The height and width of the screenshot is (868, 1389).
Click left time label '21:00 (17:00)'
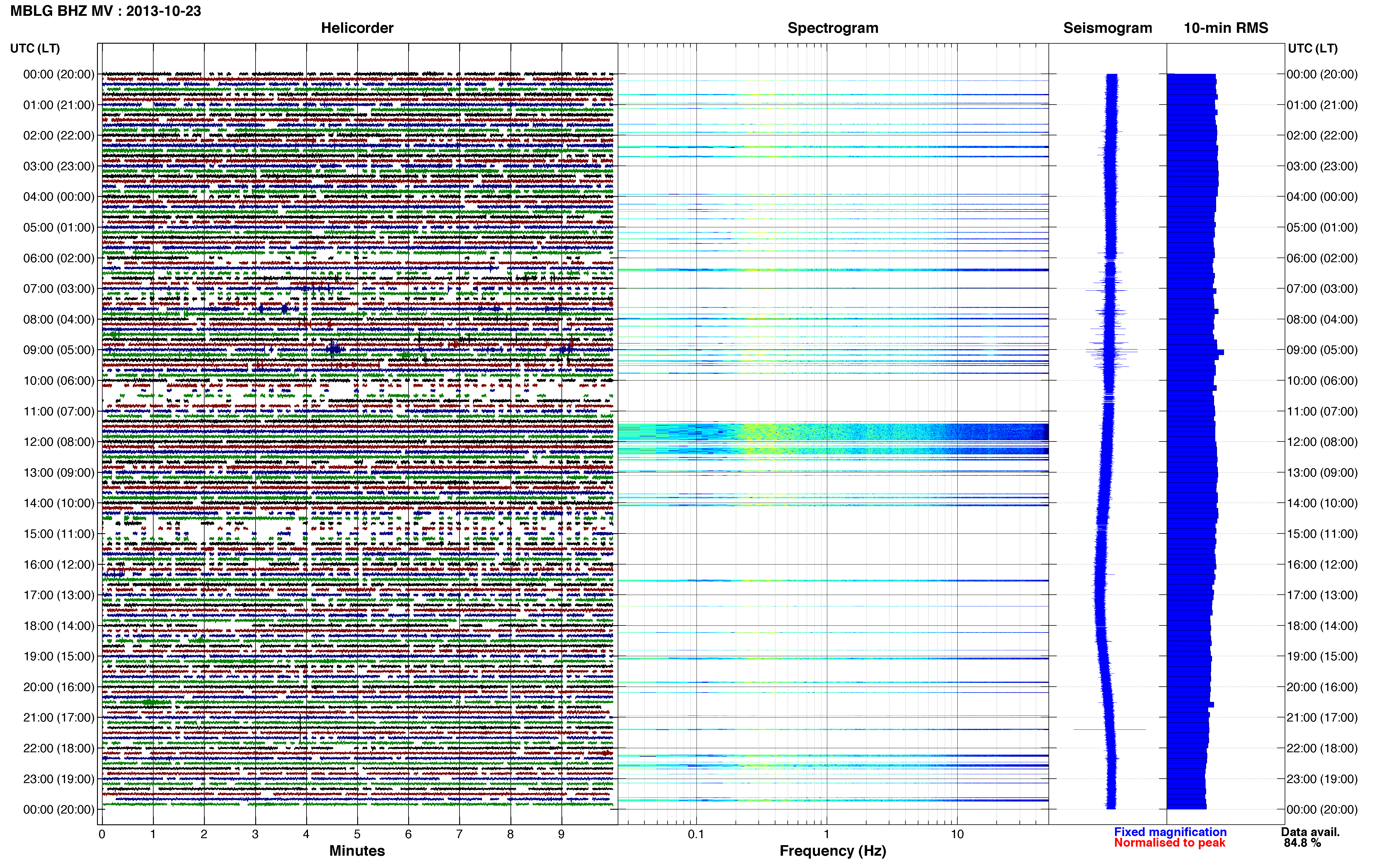59,718
